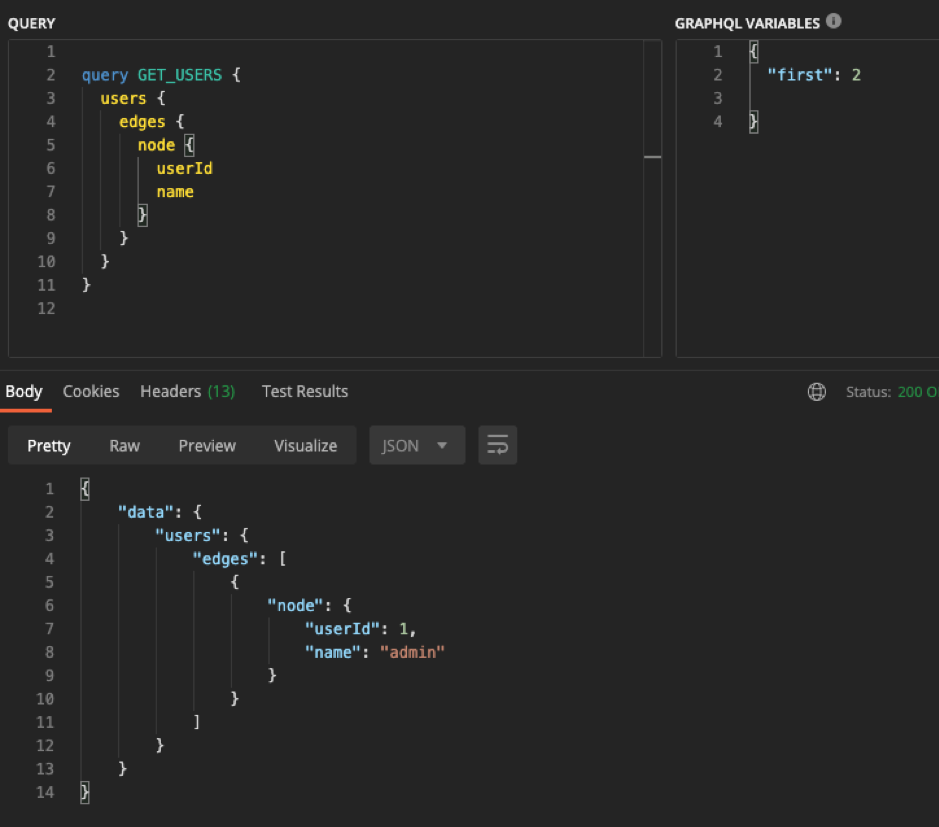Select the userId field in the query
The height and width of the screenshot is (827, 939).
(184, 168)
